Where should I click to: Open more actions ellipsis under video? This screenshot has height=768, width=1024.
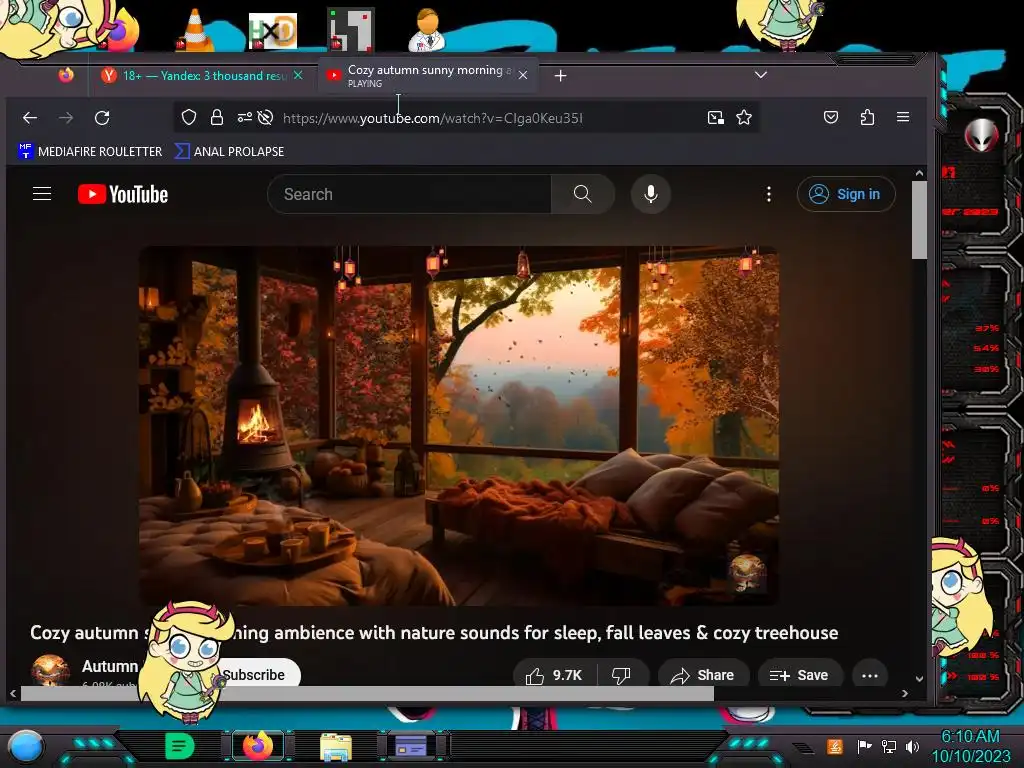(870, 675)
